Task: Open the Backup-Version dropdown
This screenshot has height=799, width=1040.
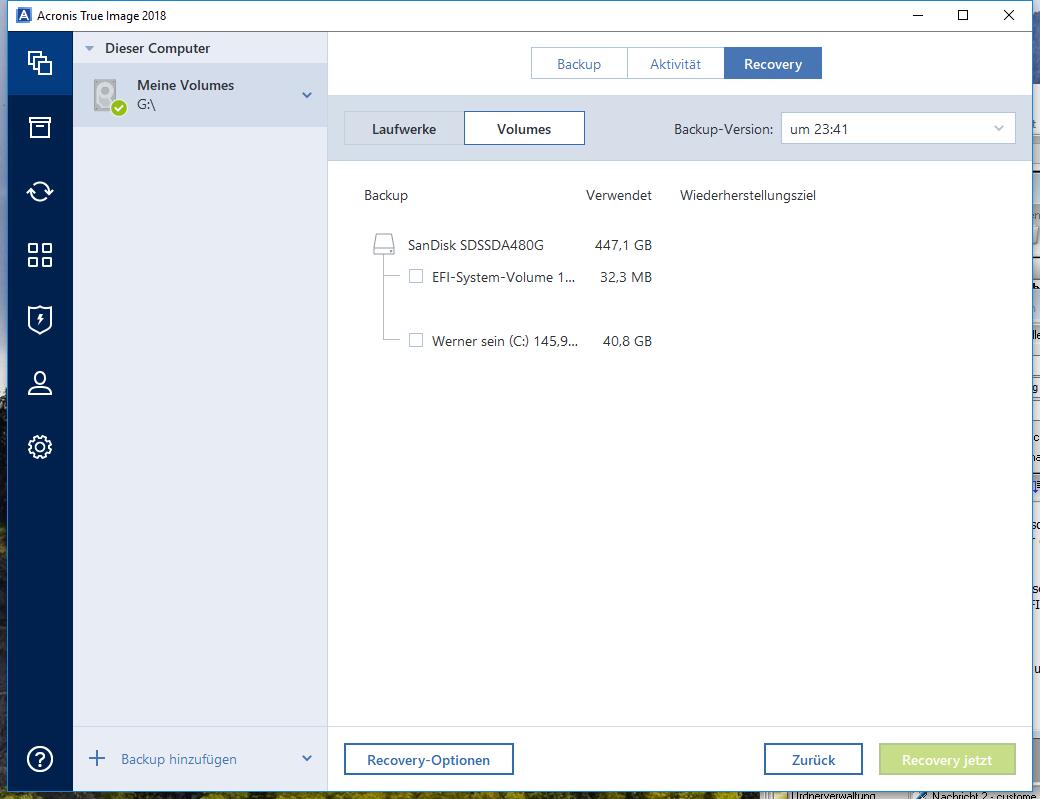Action: coord(898,129)
